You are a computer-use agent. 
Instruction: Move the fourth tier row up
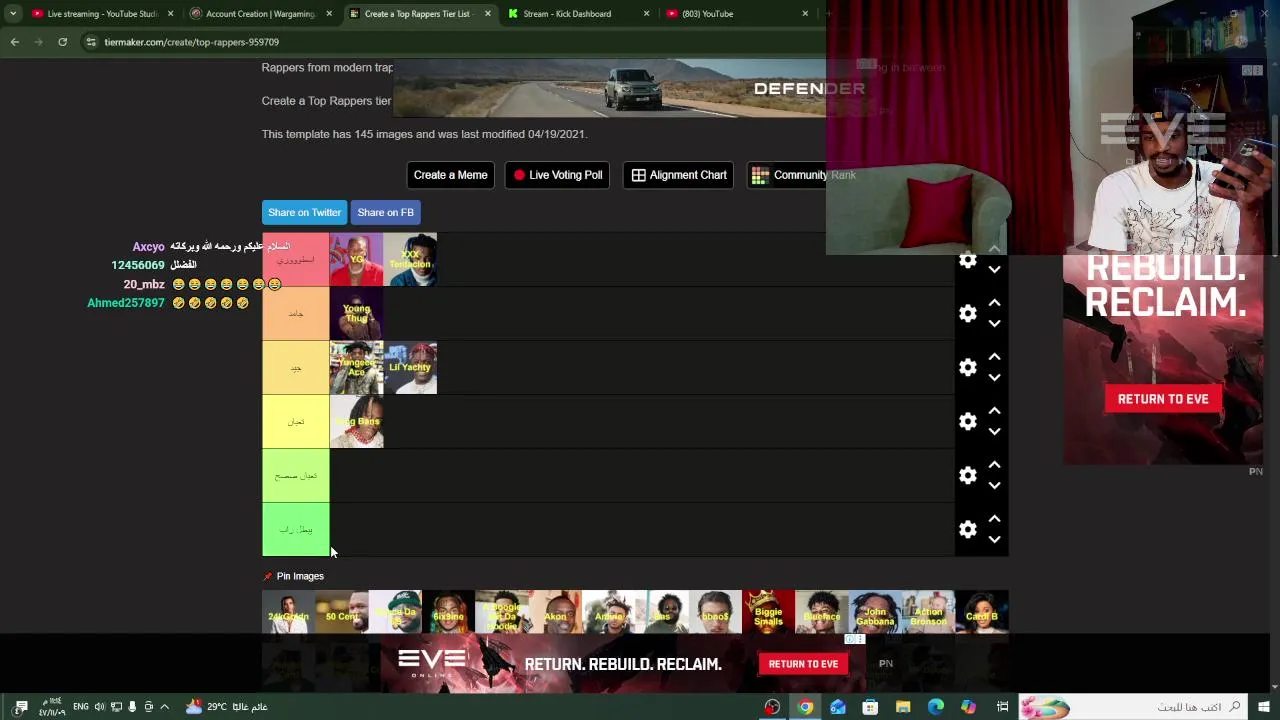pos(994,411)
